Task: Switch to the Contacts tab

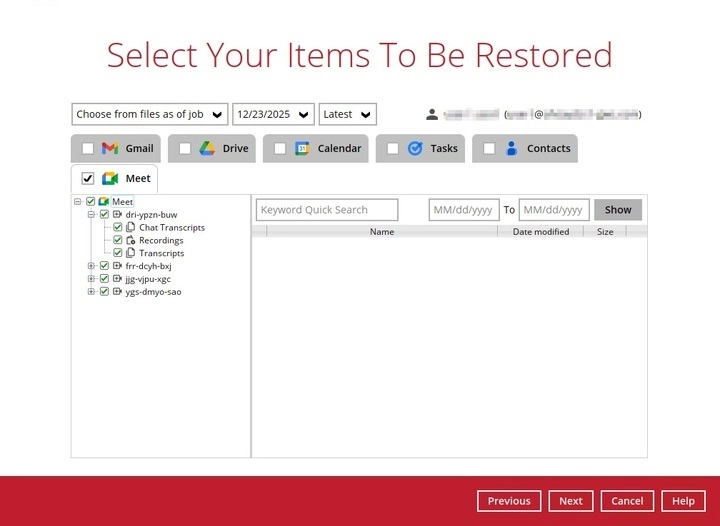Action: coord(548,149)
